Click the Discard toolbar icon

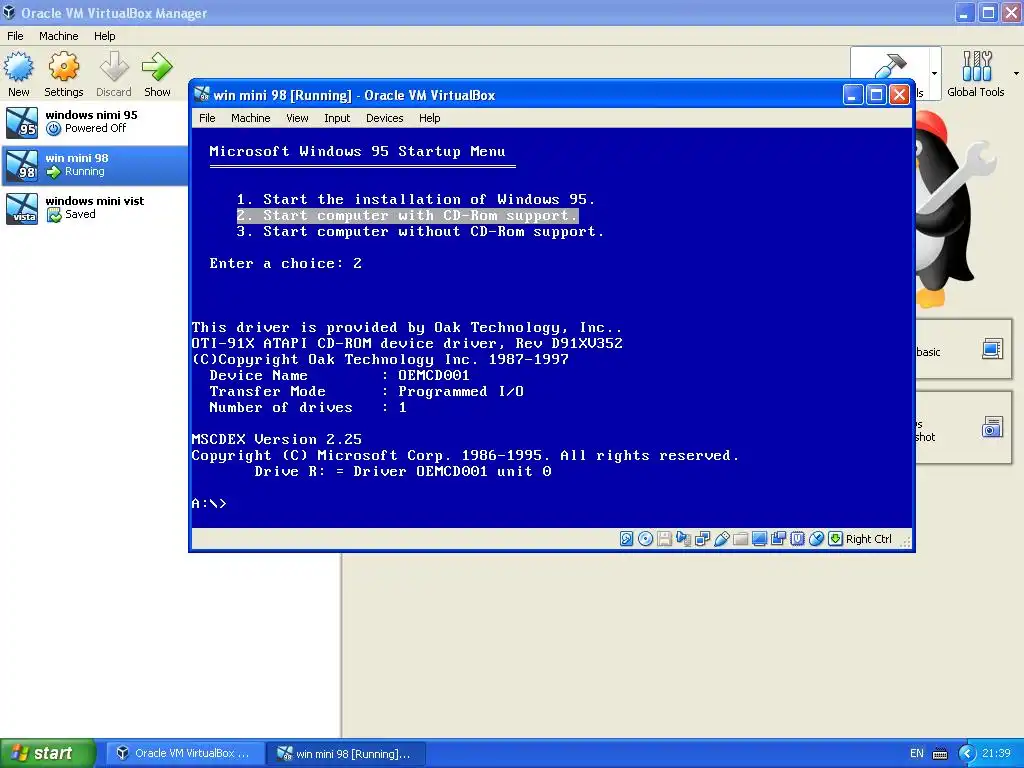click(114, 74)
